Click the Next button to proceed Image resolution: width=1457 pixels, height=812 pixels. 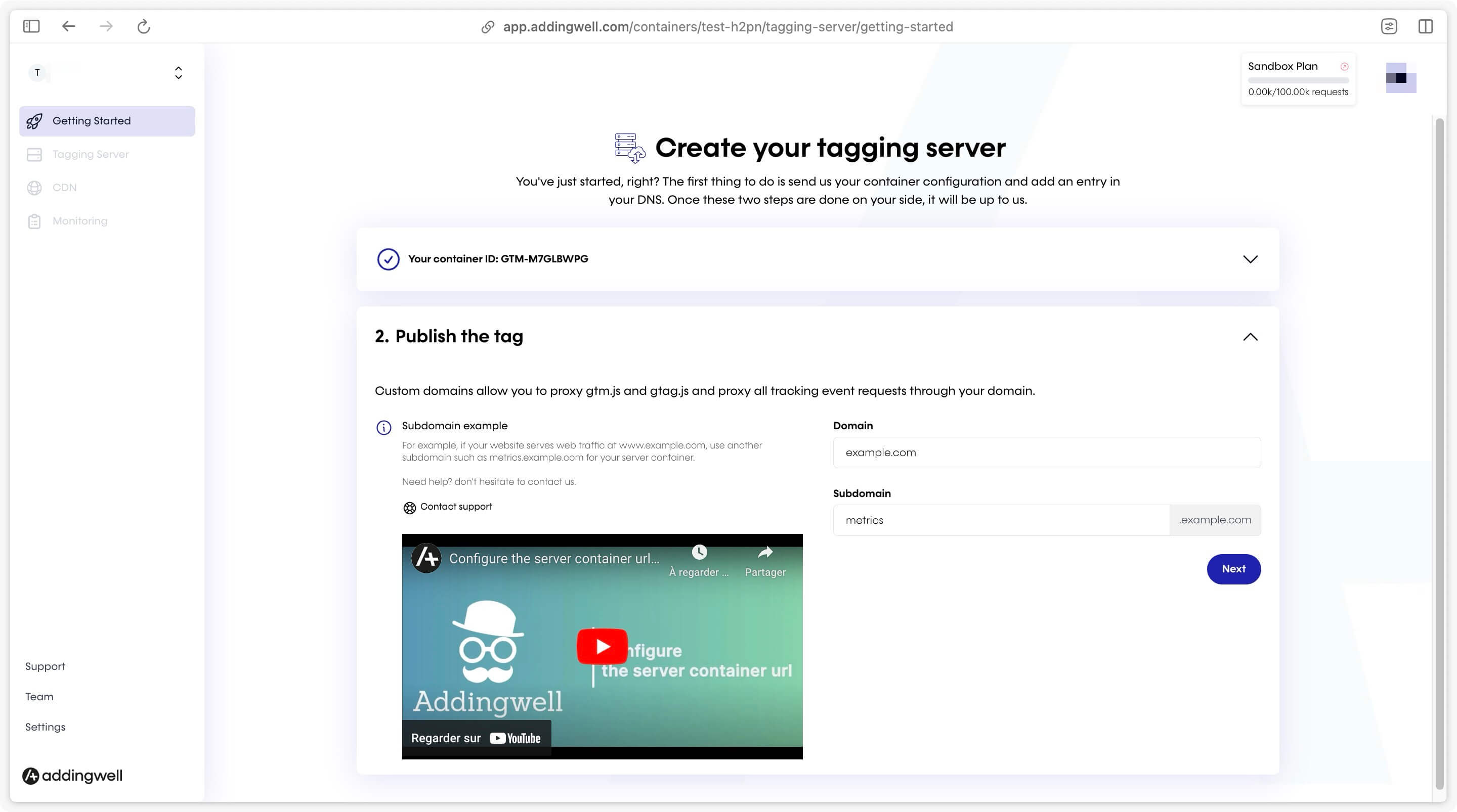tap(1233, 568)
